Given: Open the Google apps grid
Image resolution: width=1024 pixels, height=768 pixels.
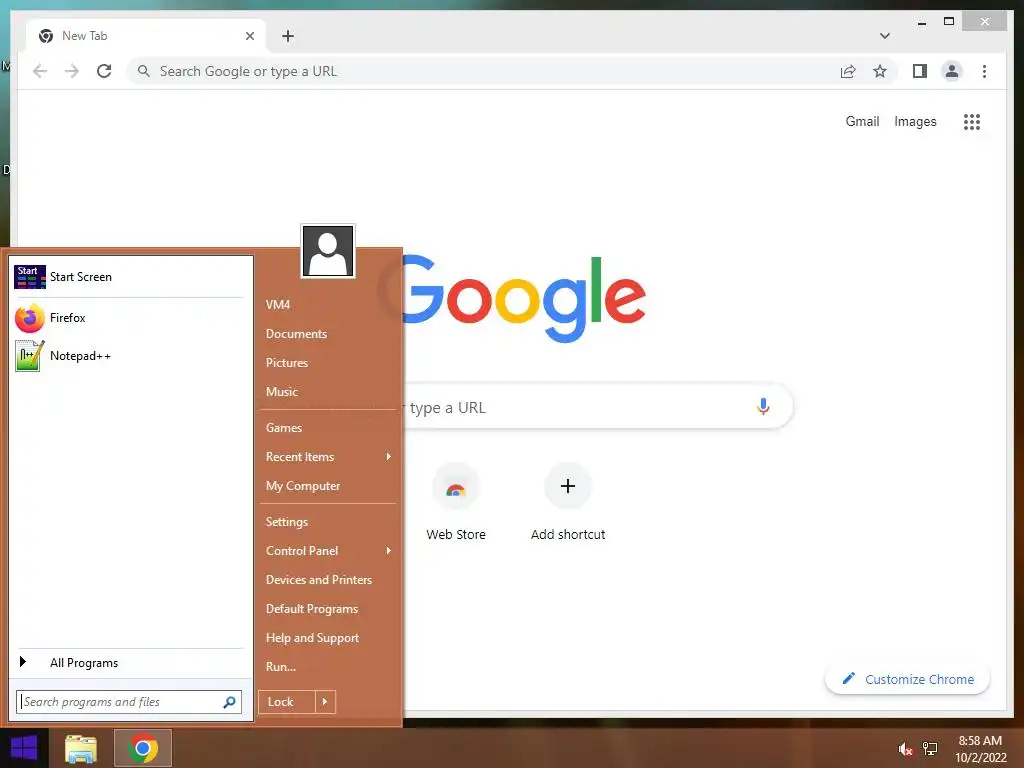Looking at the screenshot, I should click(x=972, y=121).
